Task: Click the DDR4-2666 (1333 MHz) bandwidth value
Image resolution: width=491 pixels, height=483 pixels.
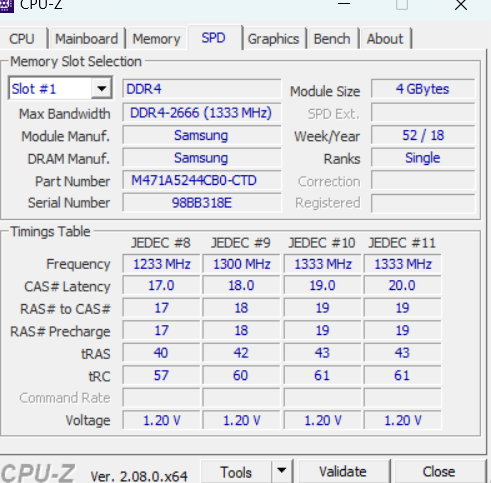Action: tap(202, 113)
